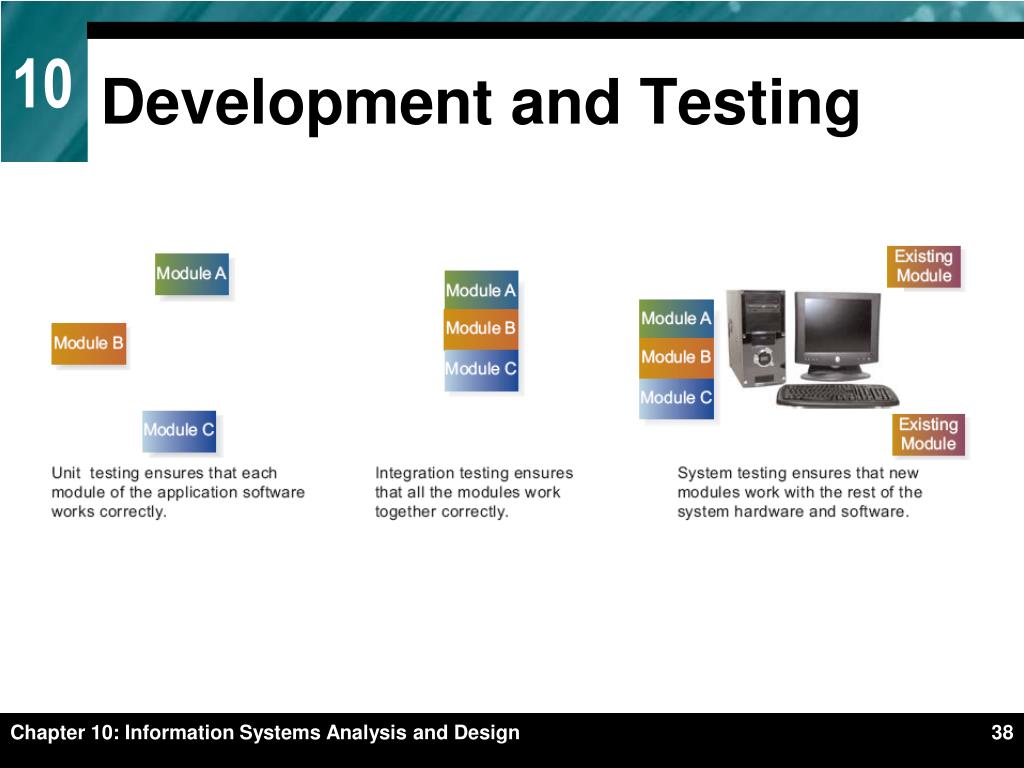Select the standalone Module A box under unit testing
The height and width of the screenshot is (768, 1024).
191,274
